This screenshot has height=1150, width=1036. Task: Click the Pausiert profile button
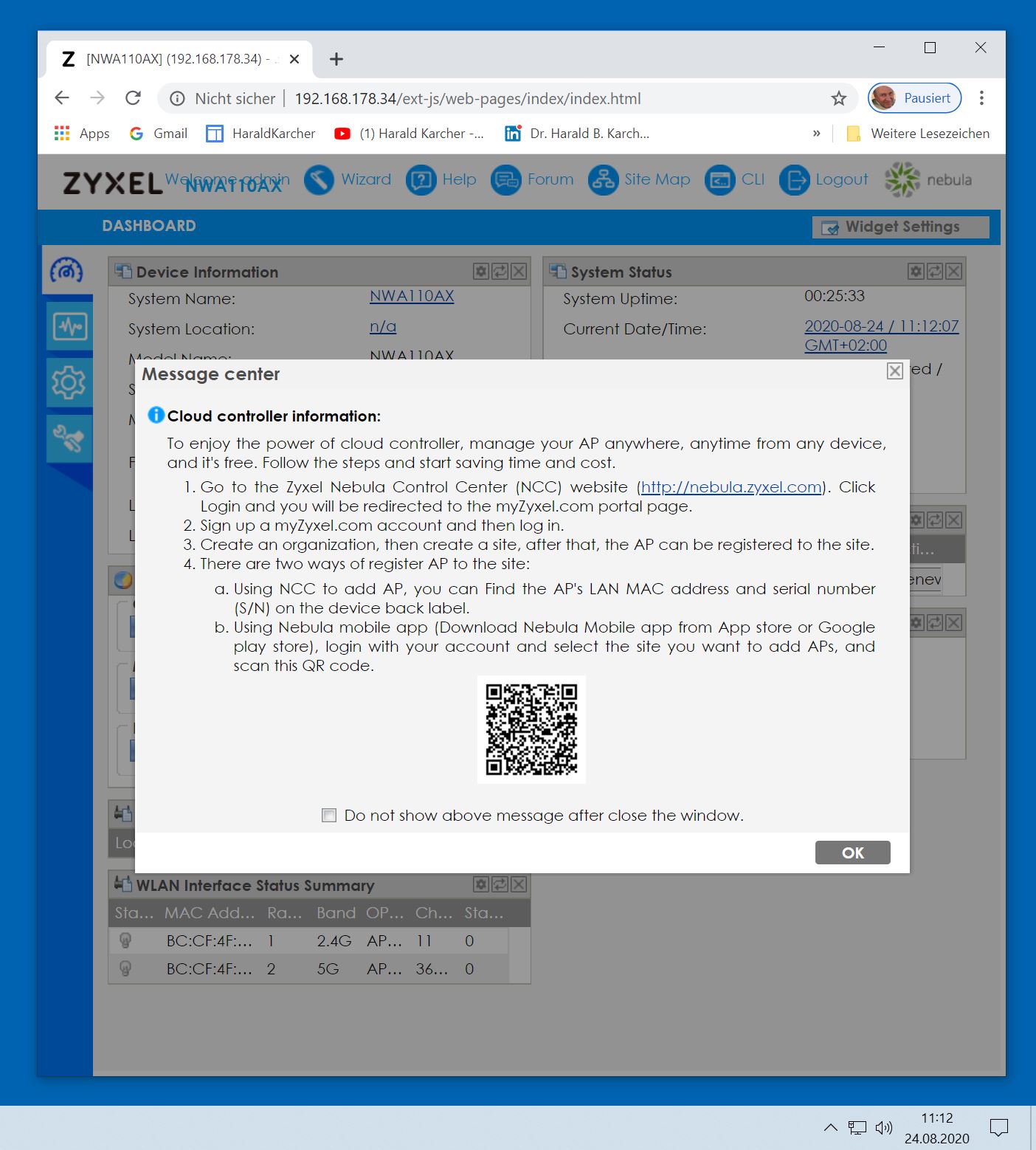(x=915, y=98)
